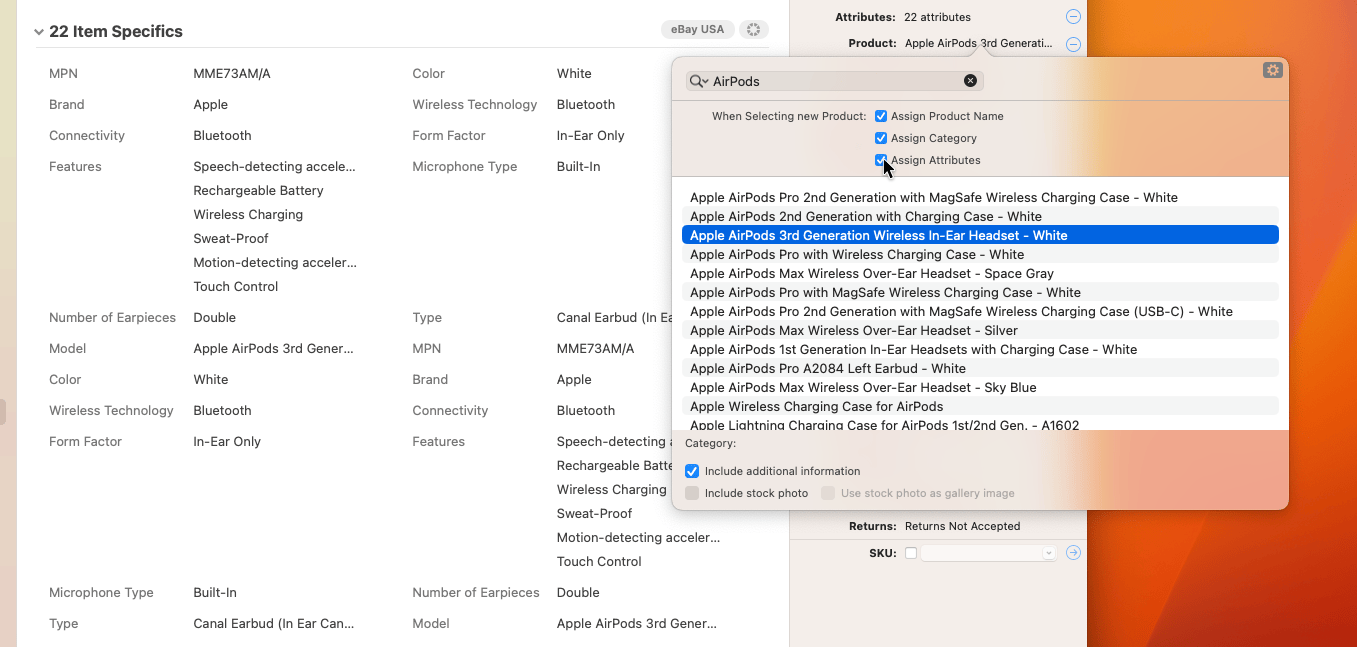Click the Returns Not Accepted value
This screenshot has height=647, width=1357.
(x=962, y=526)
